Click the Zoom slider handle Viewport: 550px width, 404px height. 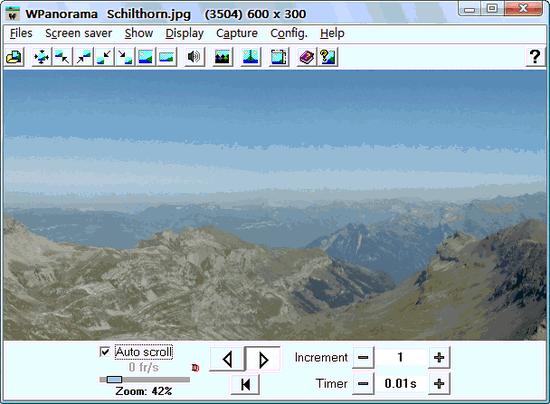click(114, 379)
